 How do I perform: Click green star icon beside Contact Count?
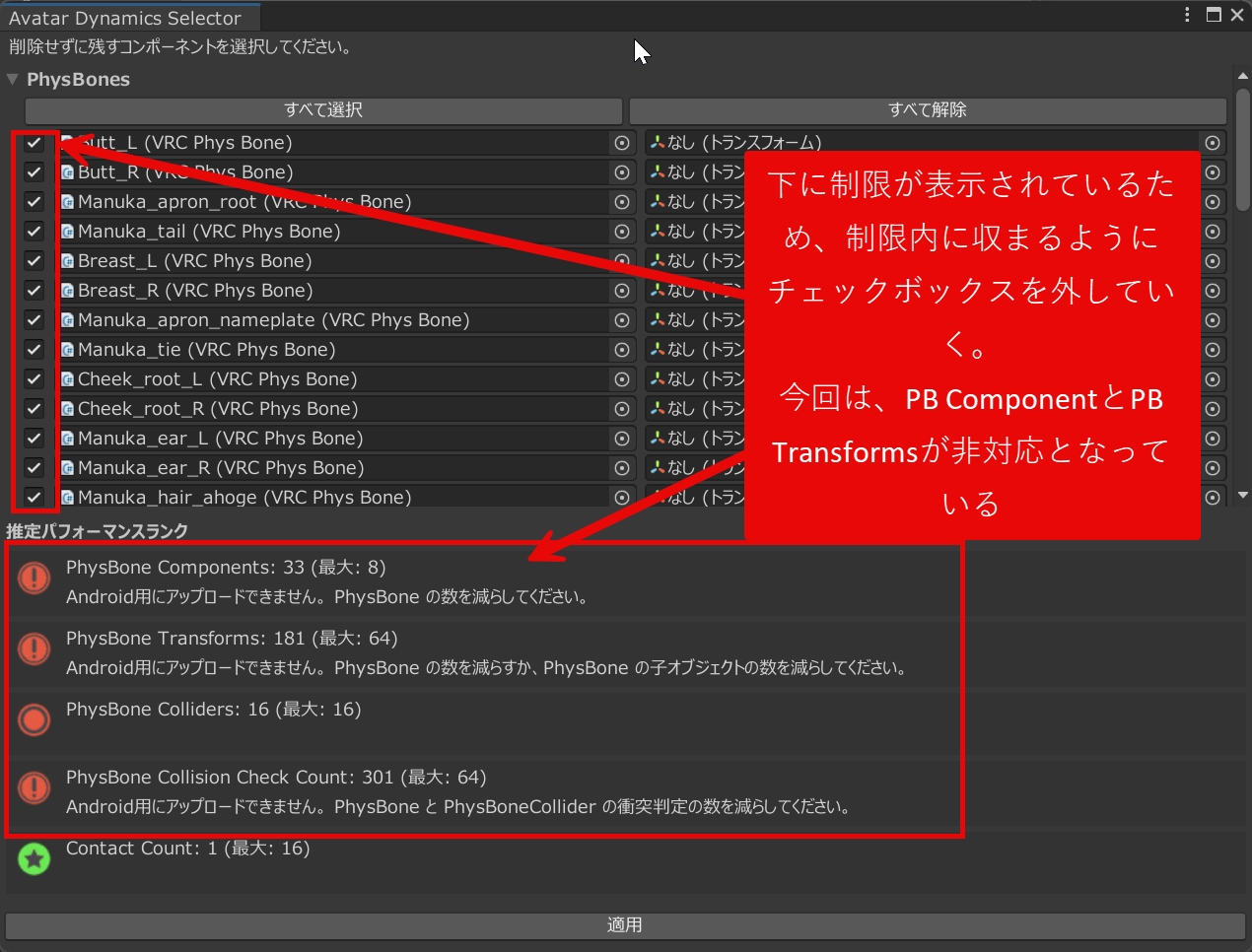pos(35,859)
